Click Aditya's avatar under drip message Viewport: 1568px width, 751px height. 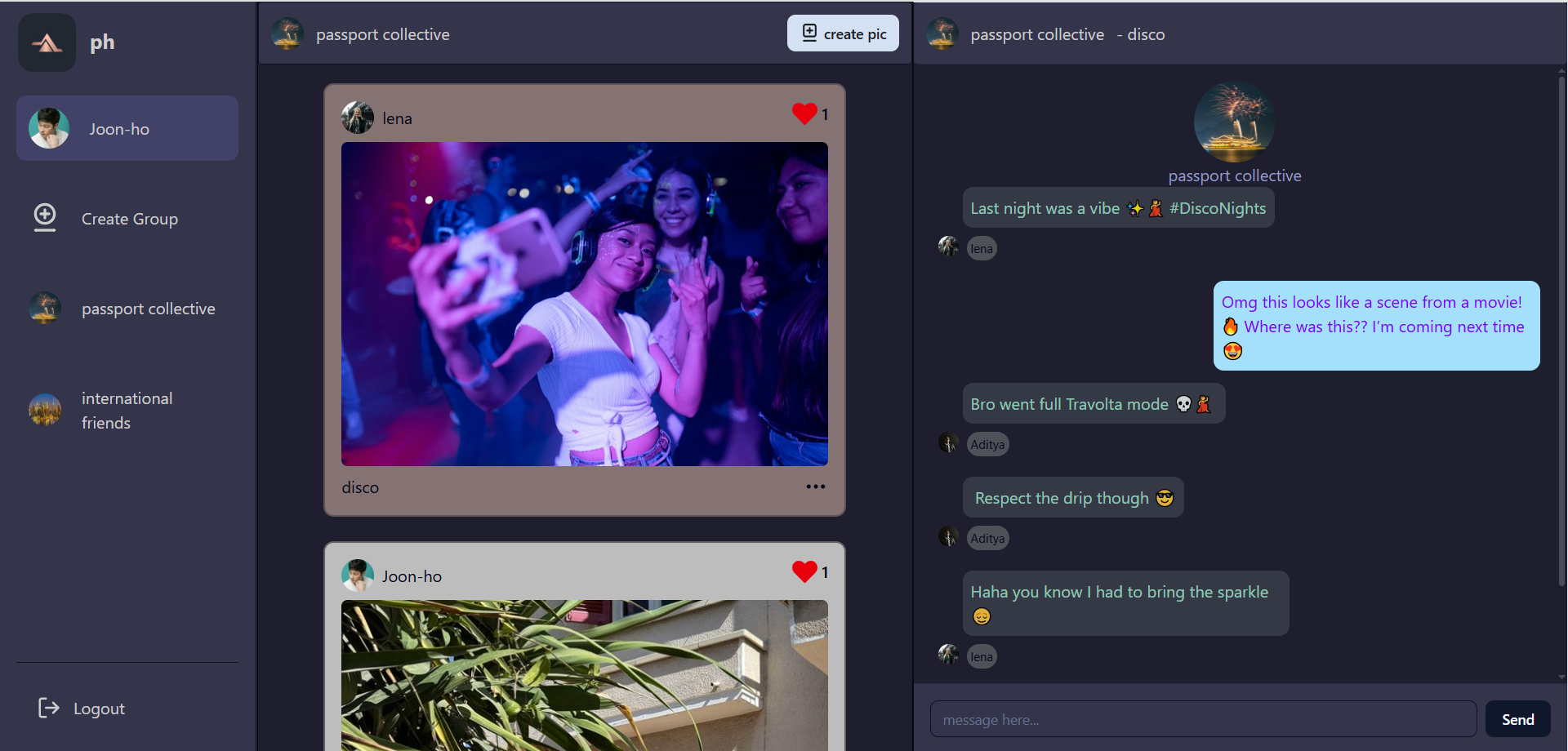(x=948, y=536)
